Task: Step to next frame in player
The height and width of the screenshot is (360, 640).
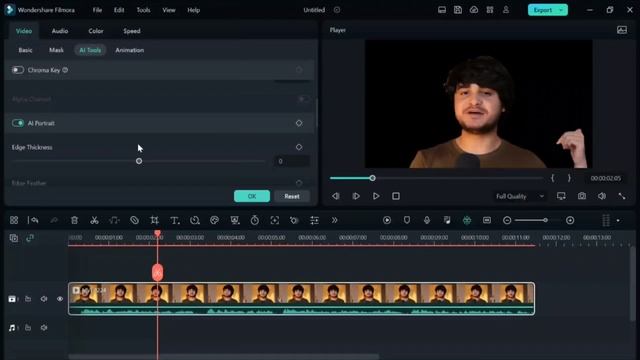Action: point(356,196)
